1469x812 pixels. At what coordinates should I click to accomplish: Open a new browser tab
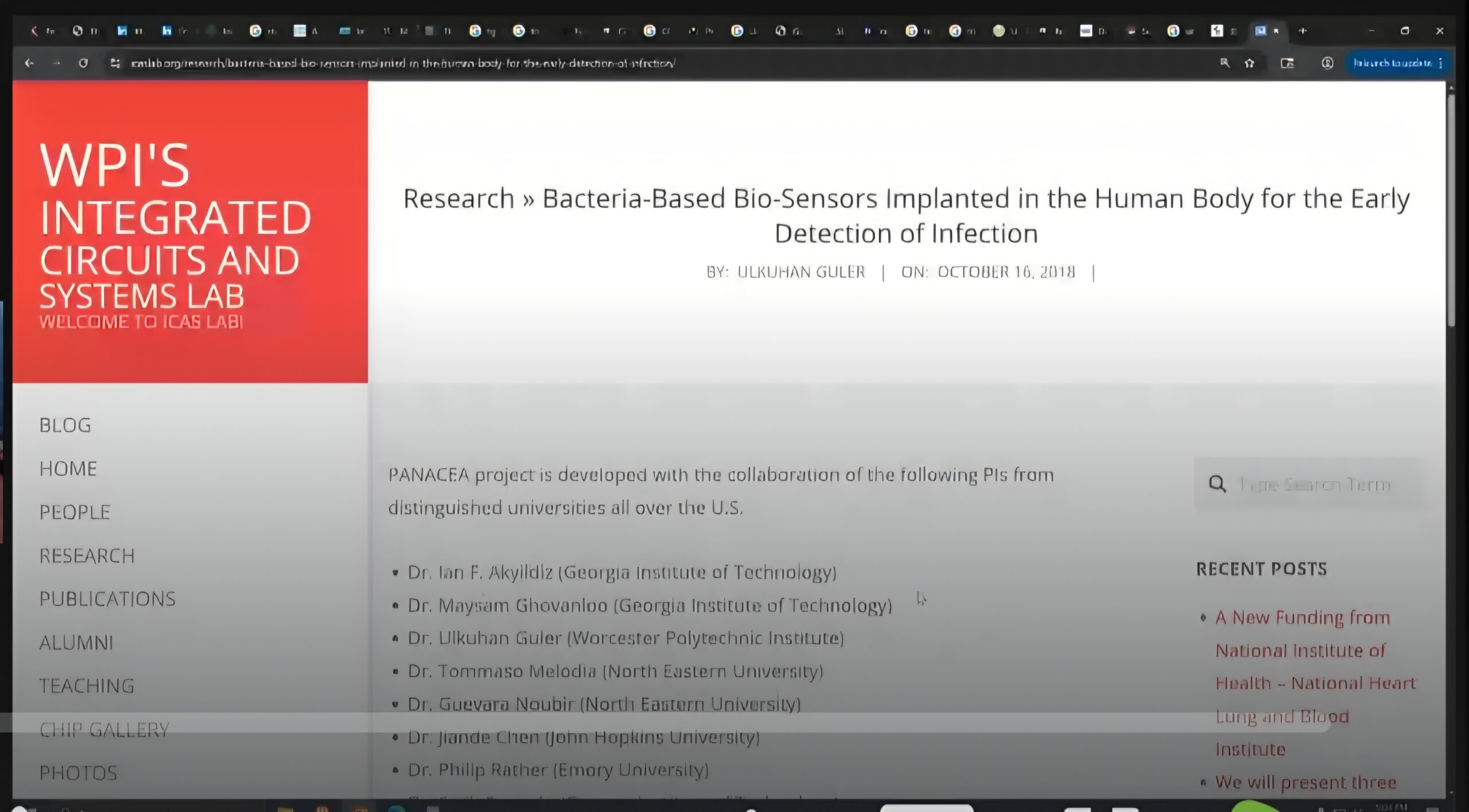[x=1303, y=31]
